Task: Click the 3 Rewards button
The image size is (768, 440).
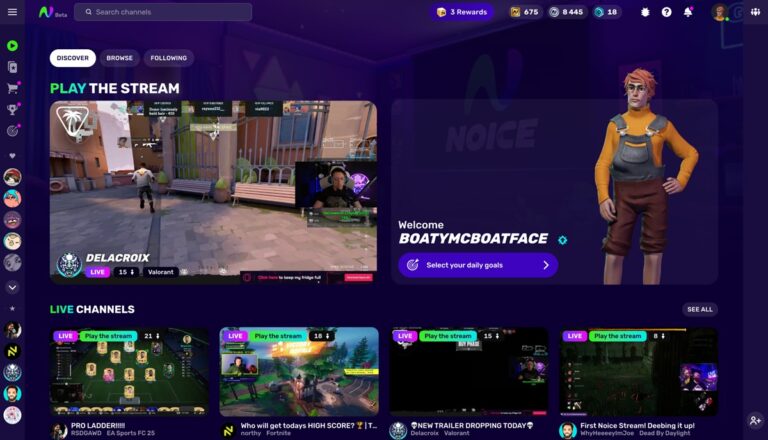Action: pos(462,12)
